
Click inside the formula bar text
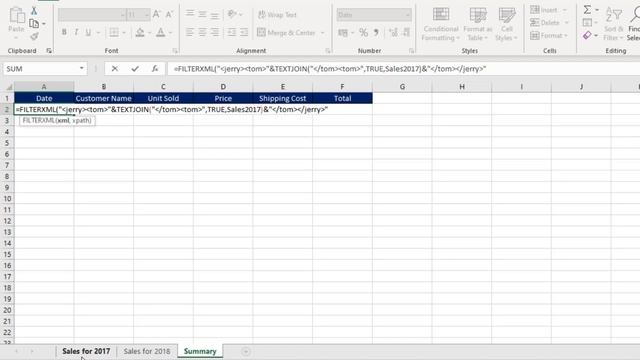[330, 69]
